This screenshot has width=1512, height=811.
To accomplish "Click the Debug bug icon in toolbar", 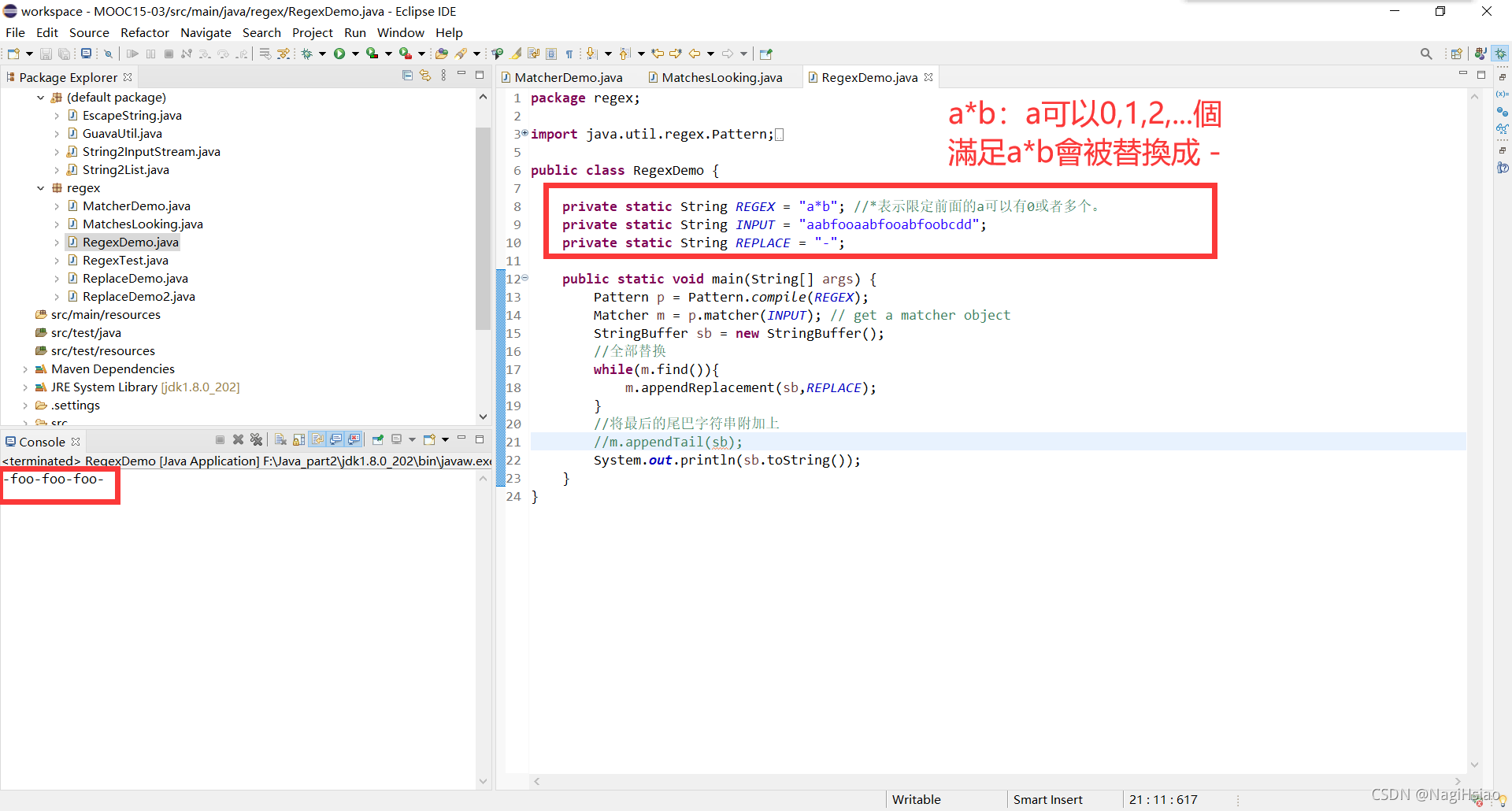I will [306, 54].
